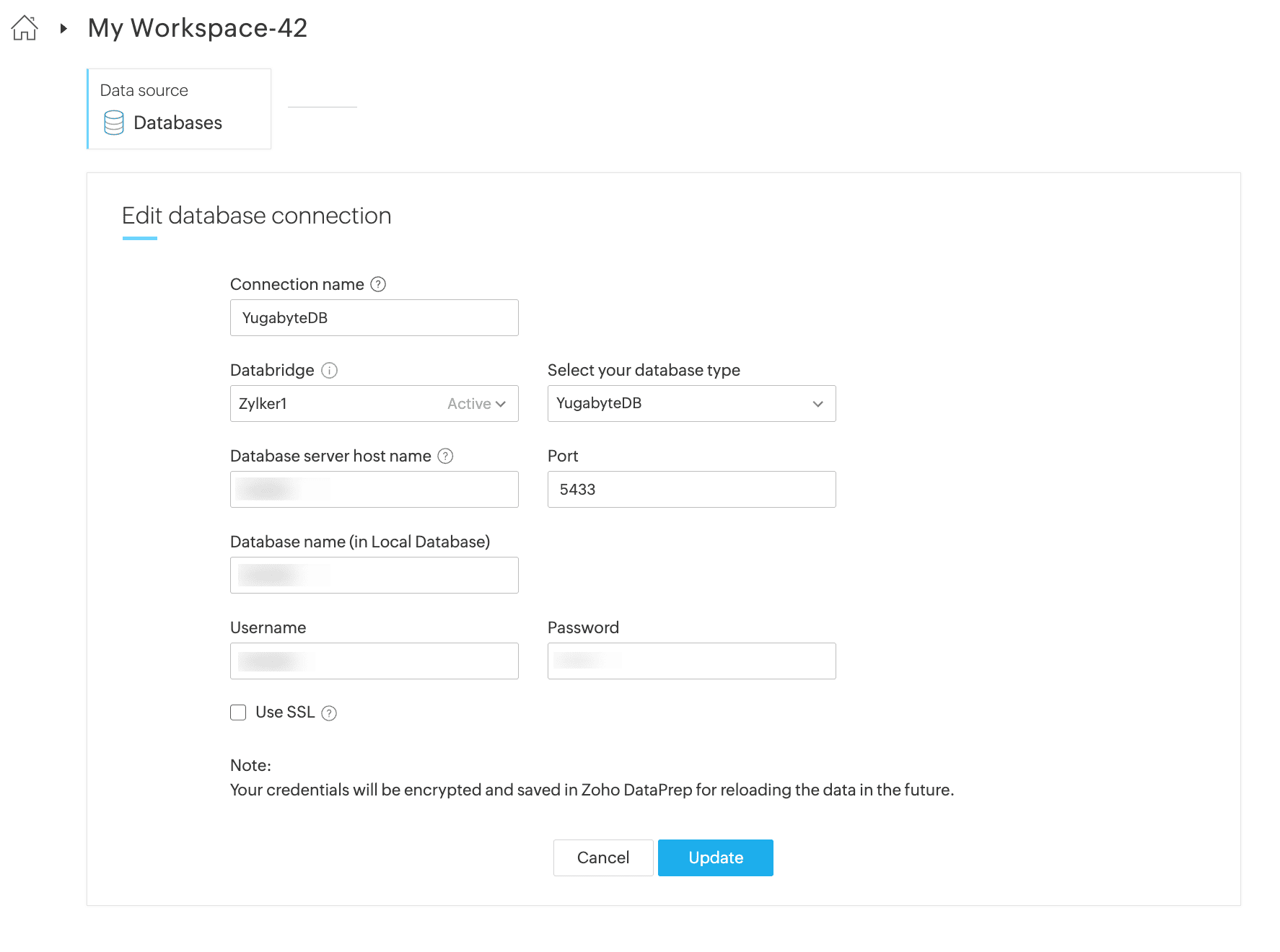The height and width of the screenshot is (952, 1280).
Task: Click the breadcrumb arrow next to home
Action: pyautogui.click(x=63, y=29)
